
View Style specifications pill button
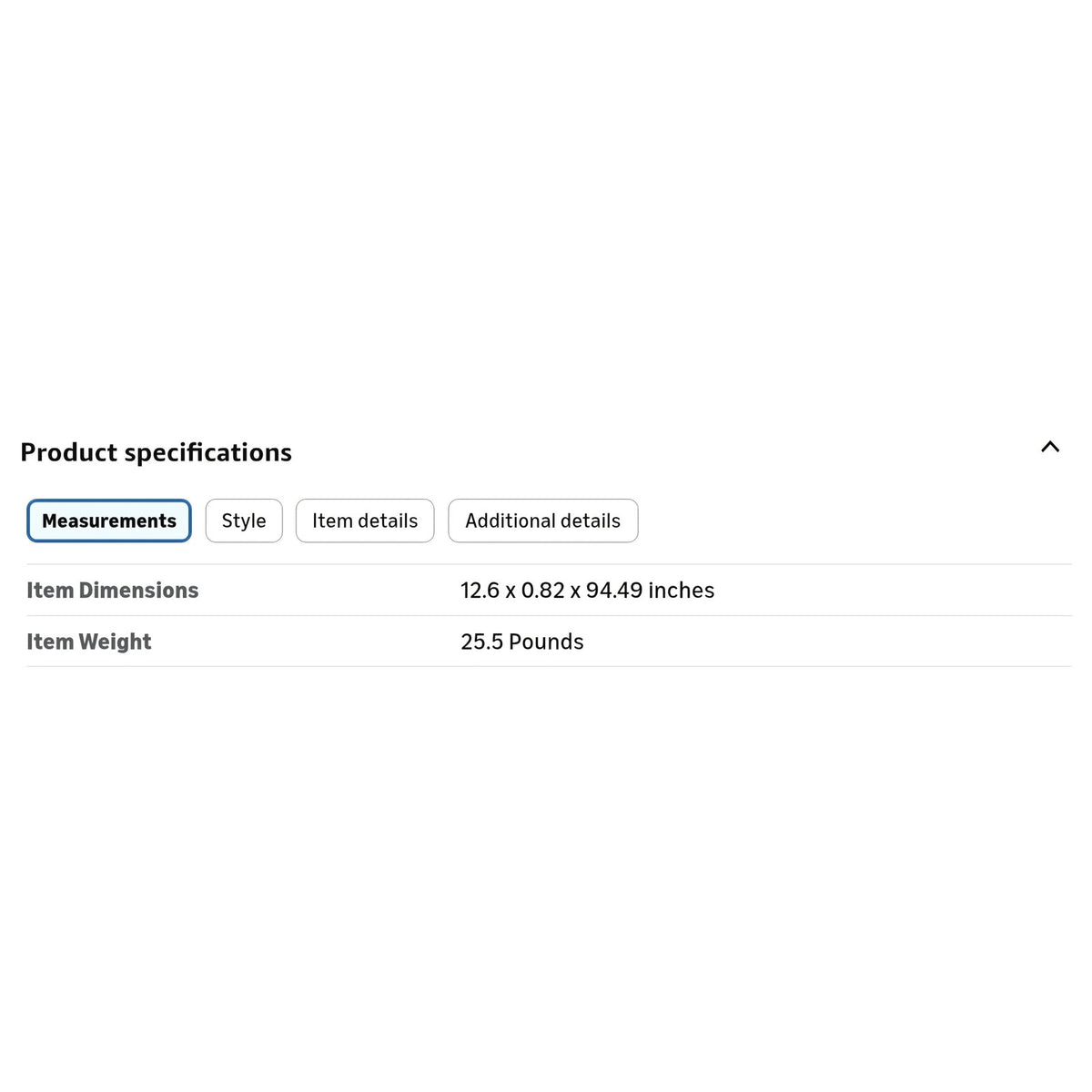pos(244,521)
